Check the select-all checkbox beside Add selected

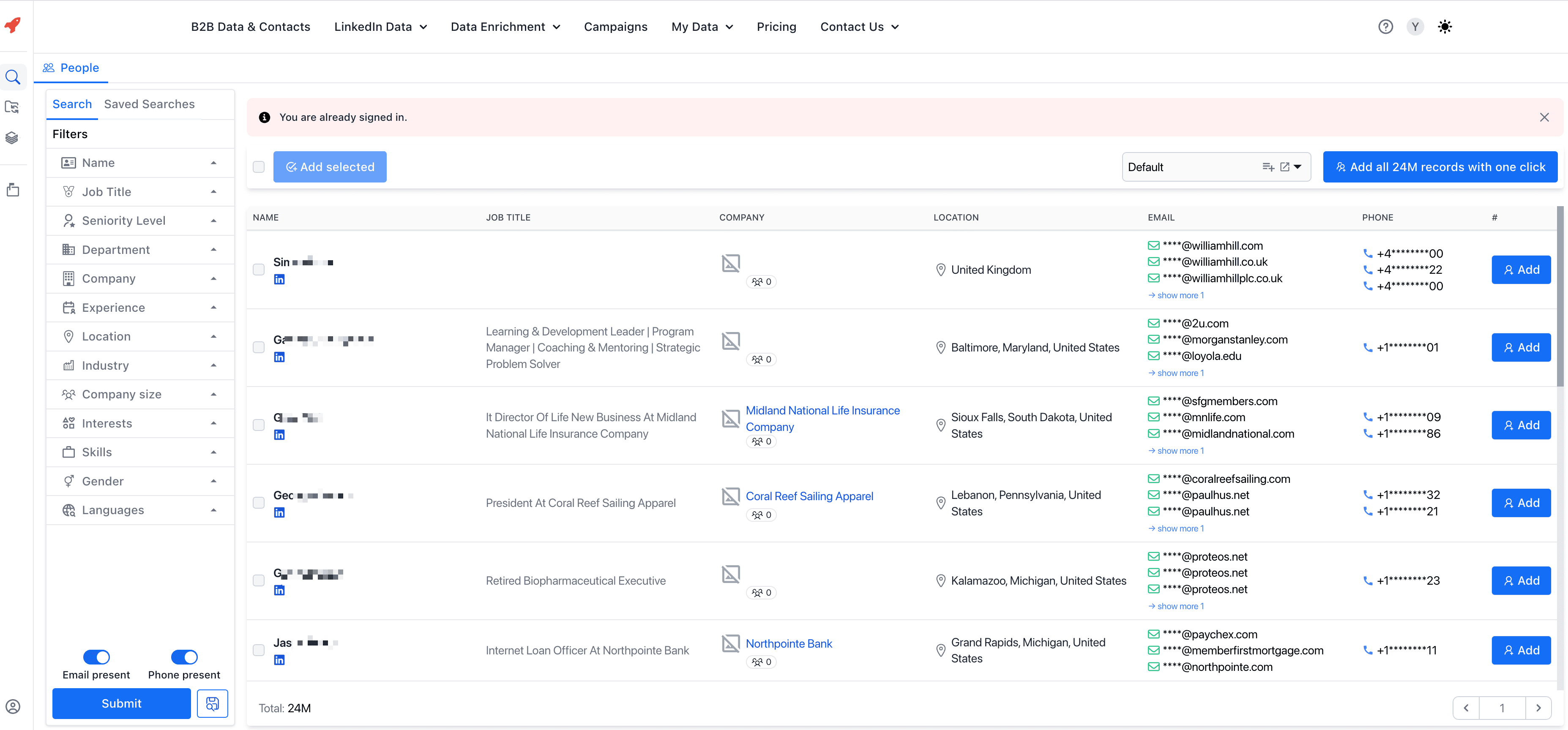coord(259,167)
